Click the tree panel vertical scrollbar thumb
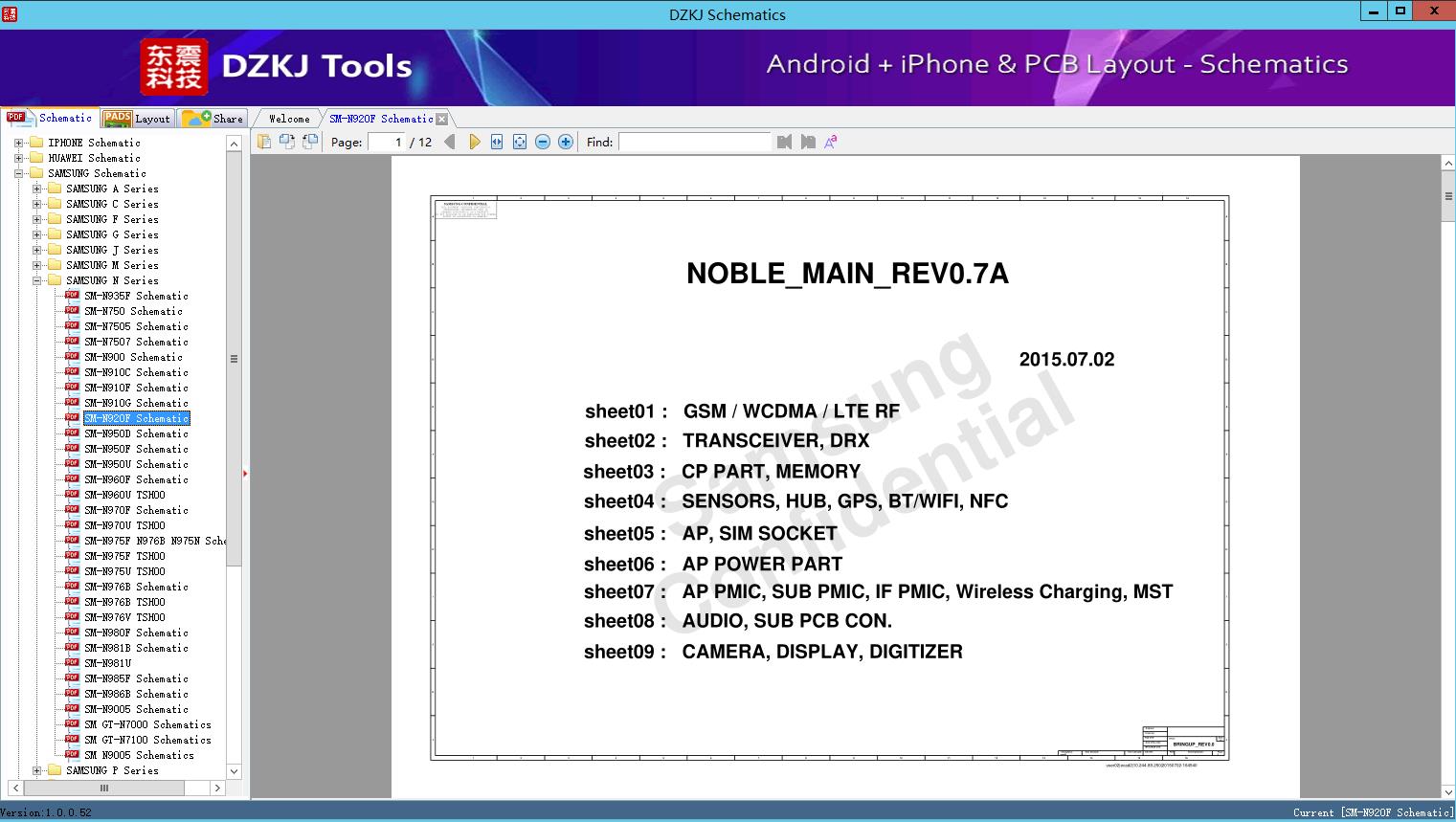This screenshot has width=1456, height=822. pos(234,359)
